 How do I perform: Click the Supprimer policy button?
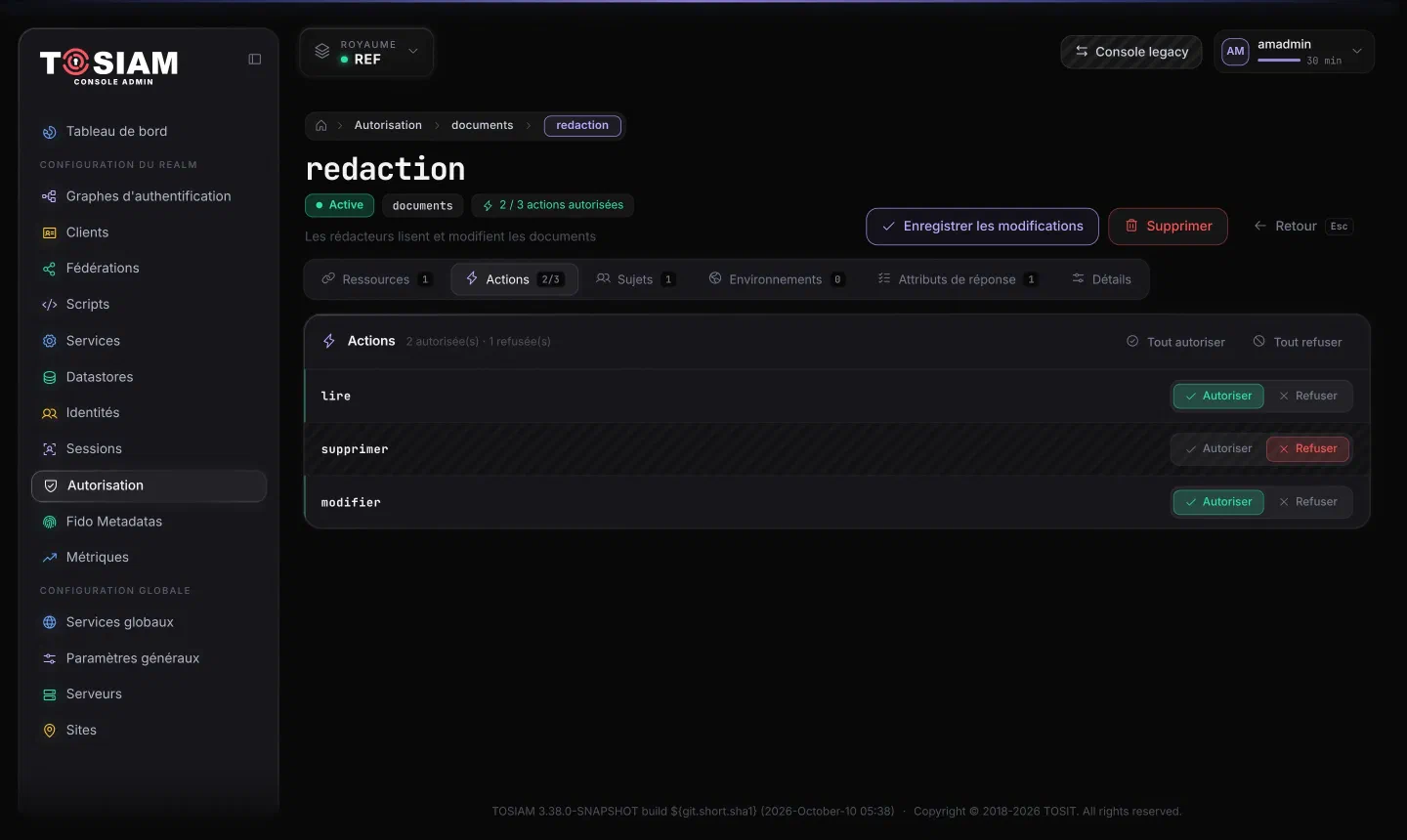click(x=1168, y=227)
